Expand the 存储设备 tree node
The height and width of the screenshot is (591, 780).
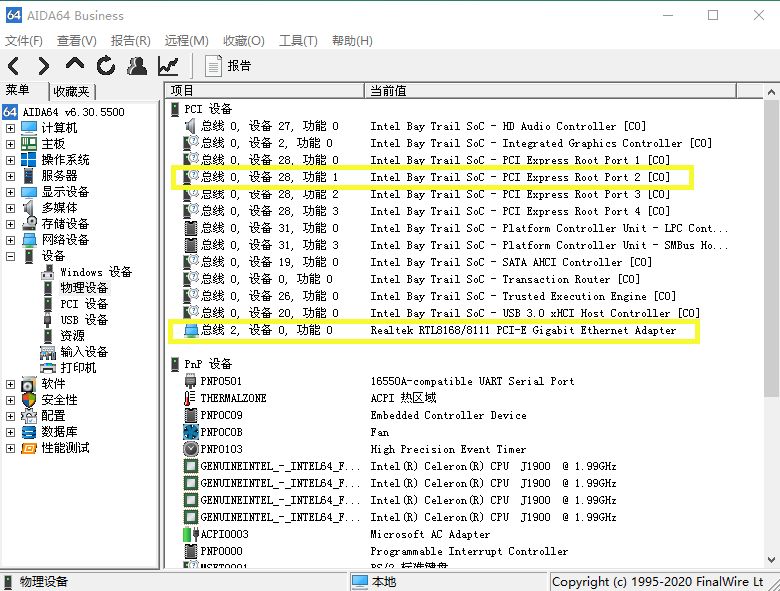click(x=10, y=224)
